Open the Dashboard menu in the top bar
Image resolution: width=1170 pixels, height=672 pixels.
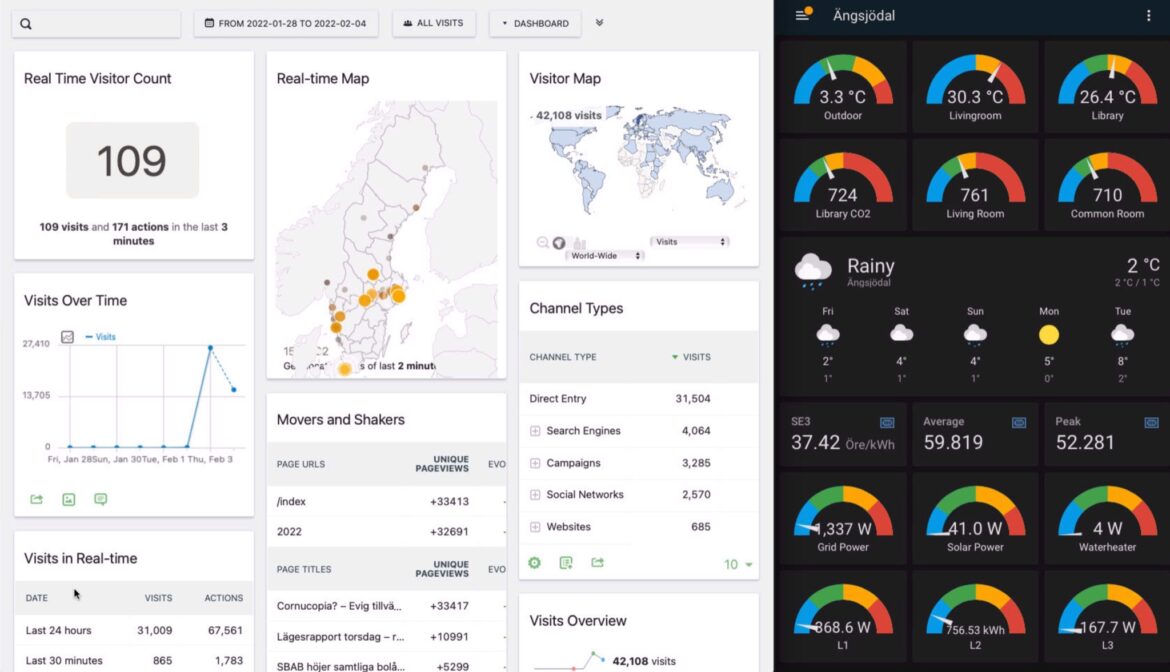535,23
